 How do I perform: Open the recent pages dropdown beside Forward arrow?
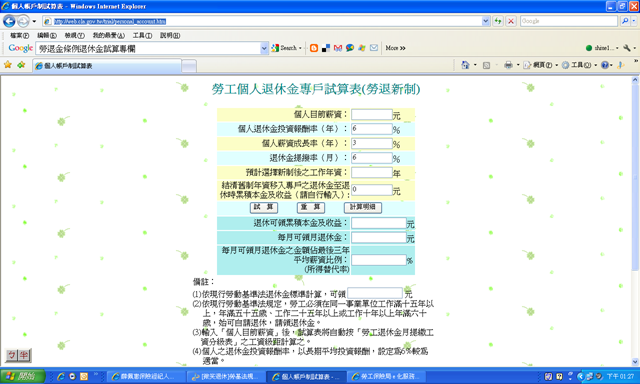tap(34, 21)
